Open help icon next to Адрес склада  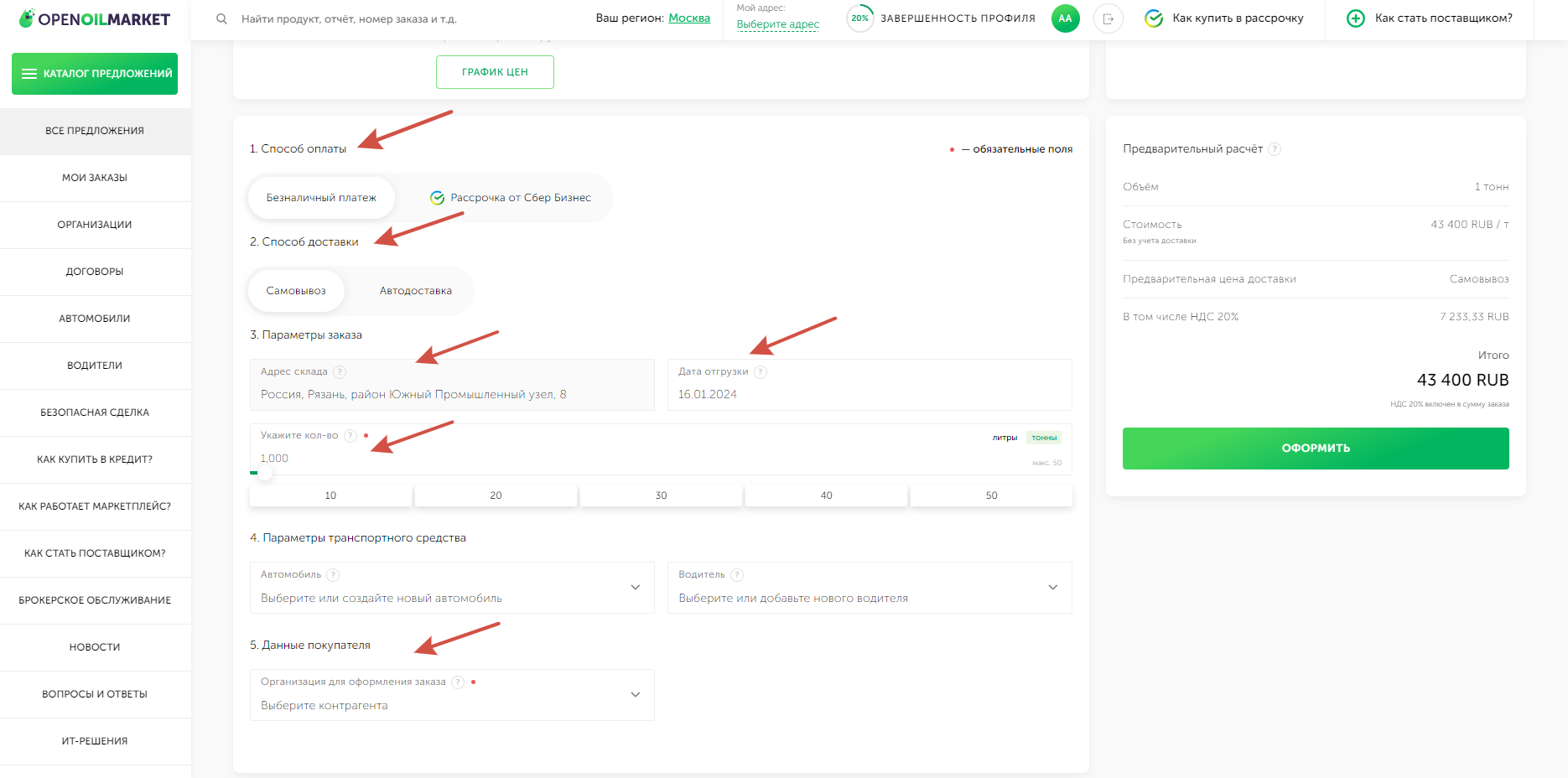click(340, 372)
